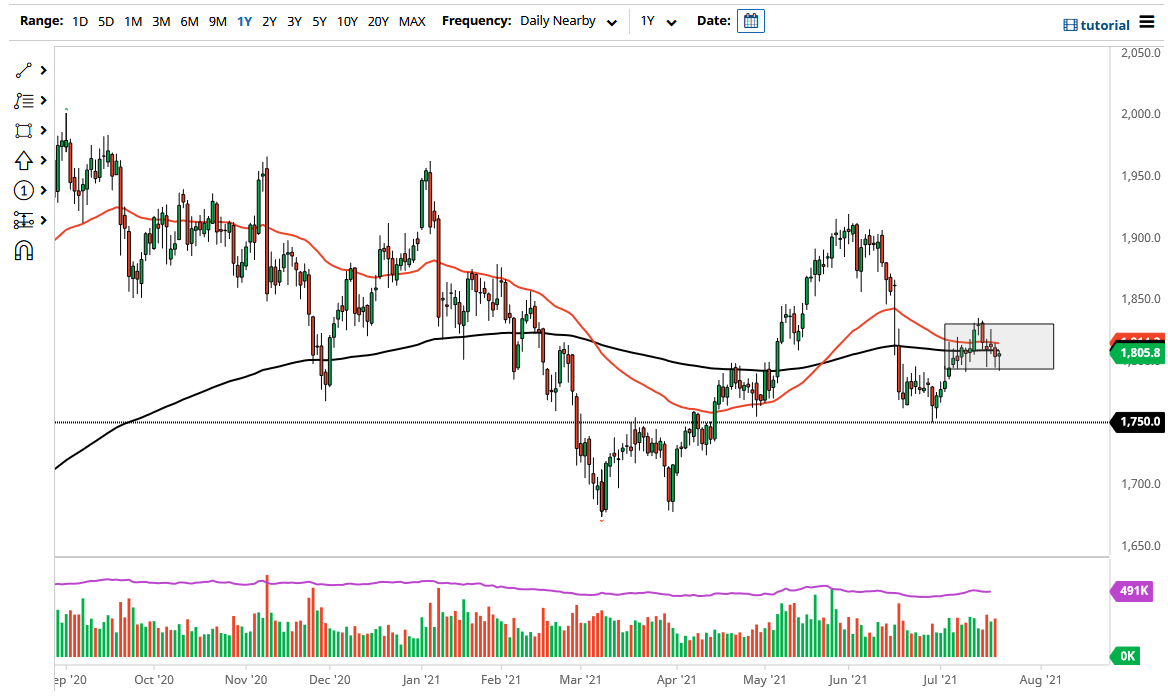1168x697 pixels.
Task: Click the 2,000.0 price axis label
Action: pyautogui.click(x=1140, y=114)
